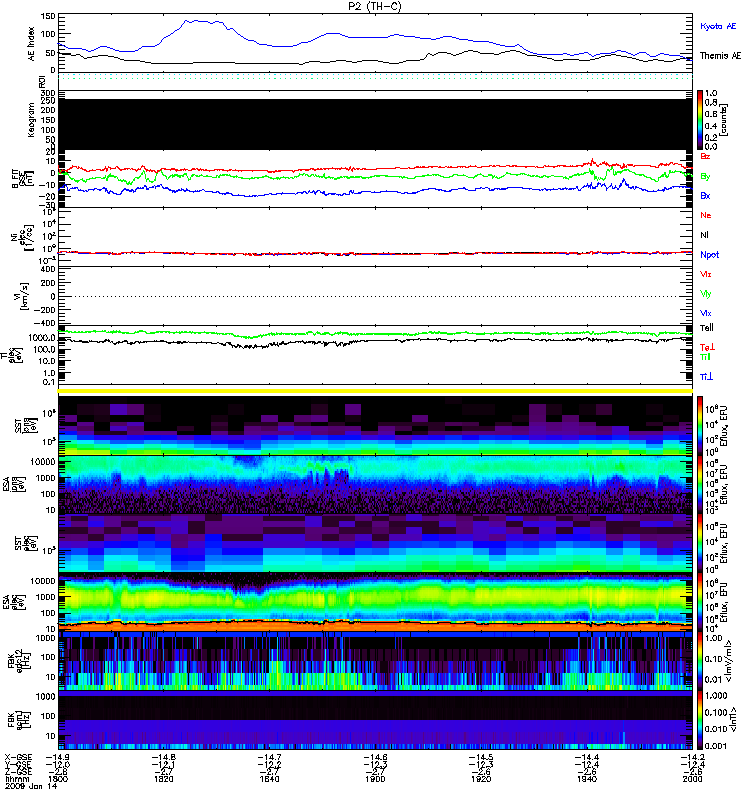Click the green By legend label

coord(705,177)
